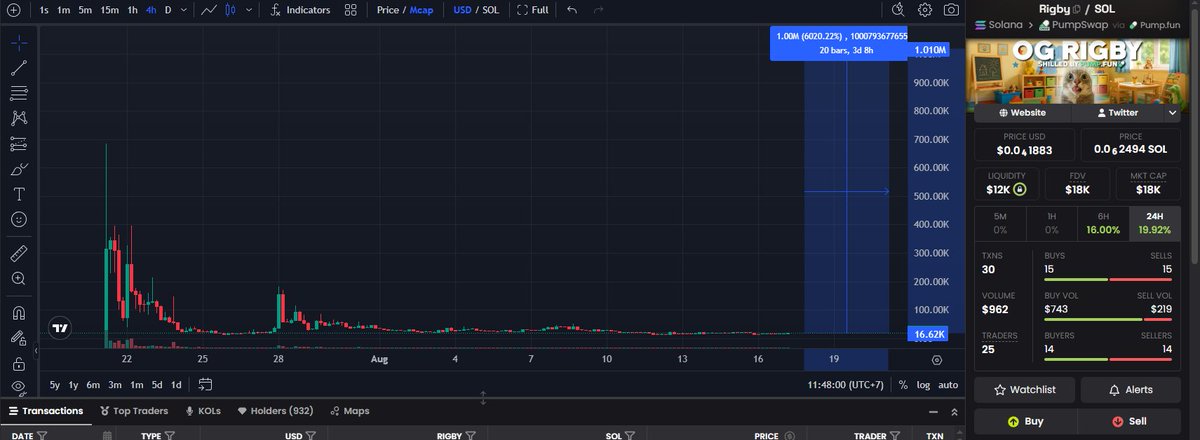Image resolution: width=1200 pixels, height=440 pixels.
Task: Select the crosshair cursor tool
Action: click(x=19, y=44)
